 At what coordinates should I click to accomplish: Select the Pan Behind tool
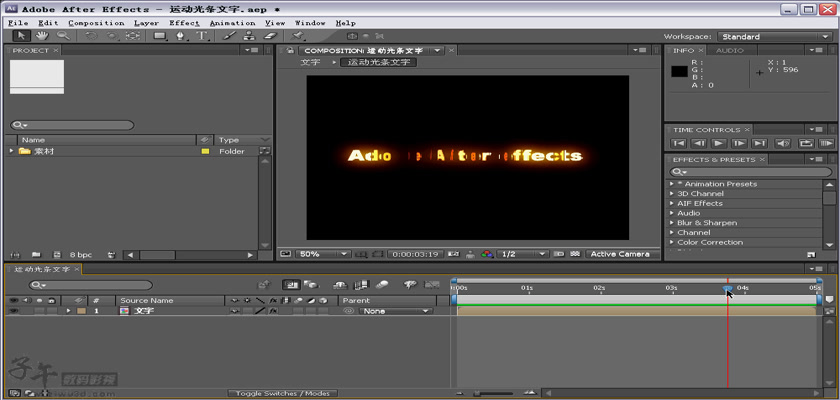pos(132,36)
